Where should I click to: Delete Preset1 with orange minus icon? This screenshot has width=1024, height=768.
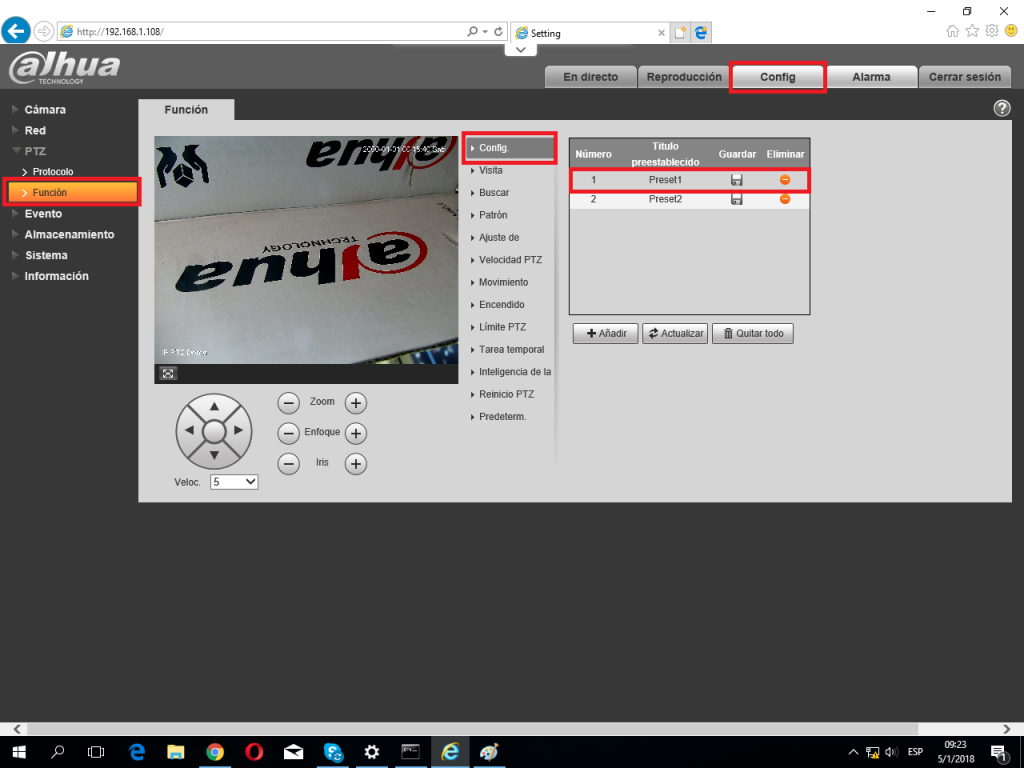coord(785,180)
